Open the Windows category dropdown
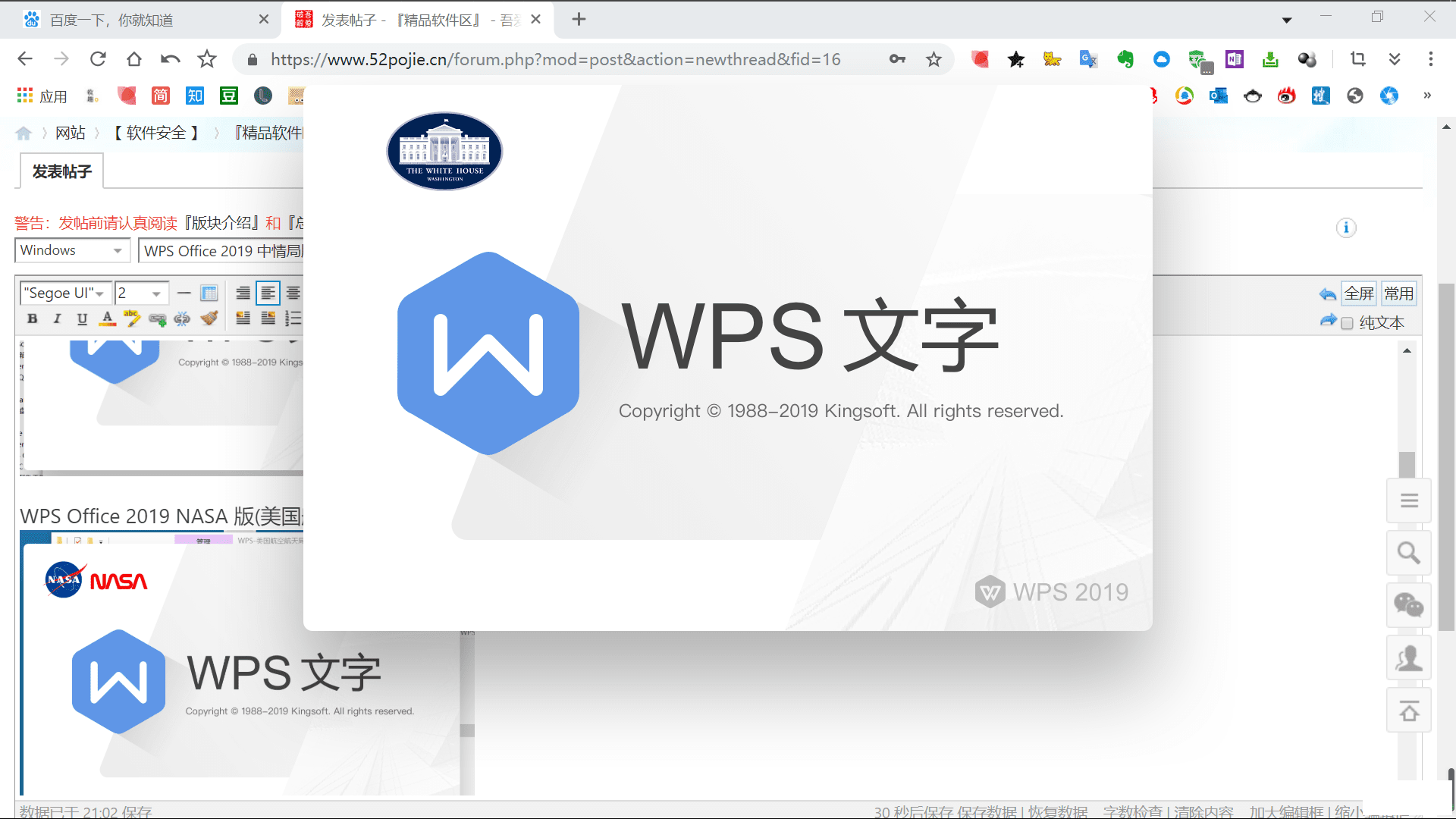The image size is (1456, 819). tap(72, 250)
